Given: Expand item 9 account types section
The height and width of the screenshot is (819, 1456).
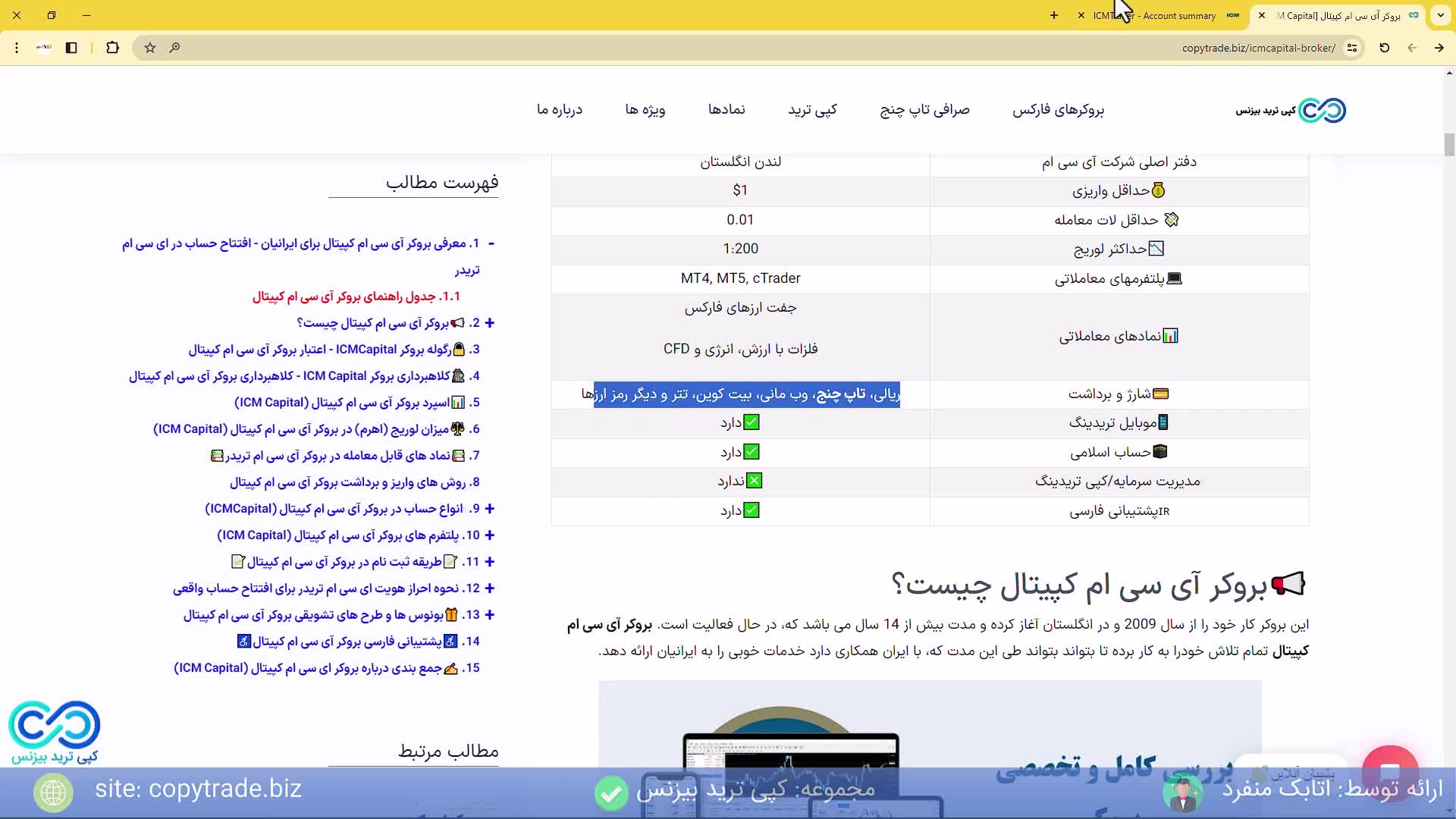Looking at the screenshot, I should click(490, 509).
